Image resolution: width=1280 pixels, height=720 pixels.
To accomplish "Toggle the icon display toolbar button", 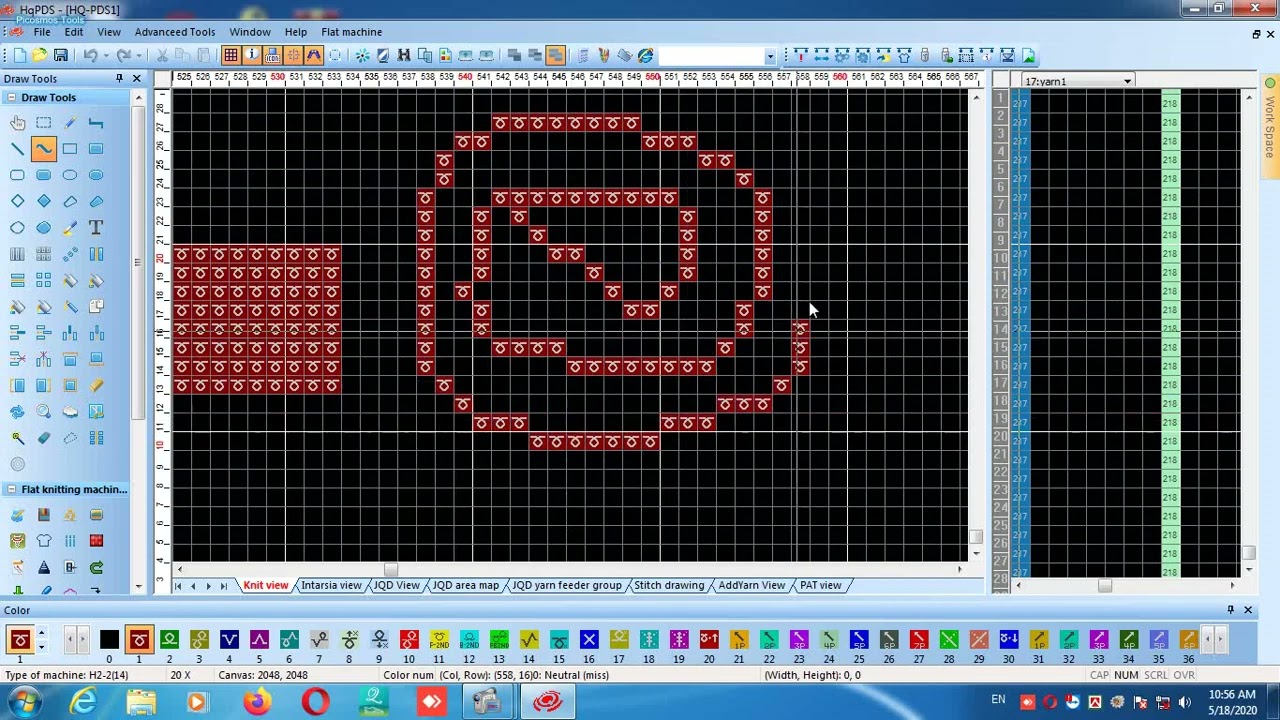I will (272, 55).
